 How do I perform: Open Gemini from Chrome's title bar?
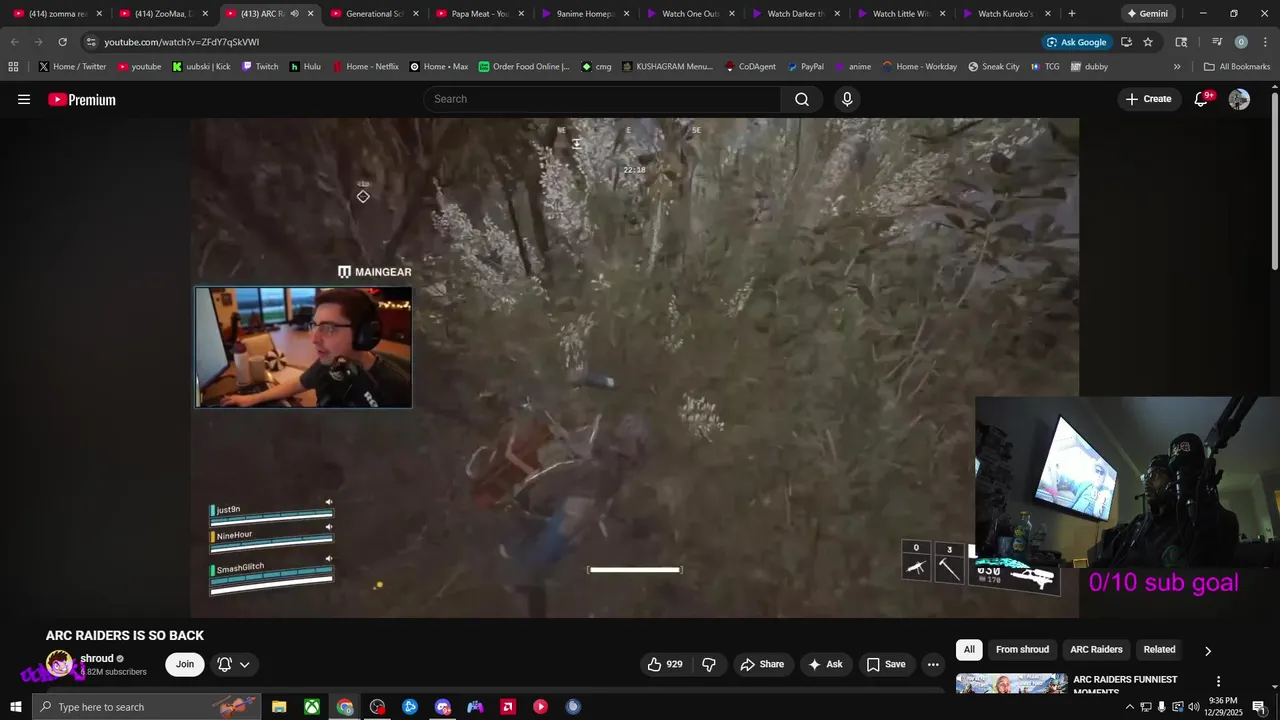click(x=1147, y=14)
